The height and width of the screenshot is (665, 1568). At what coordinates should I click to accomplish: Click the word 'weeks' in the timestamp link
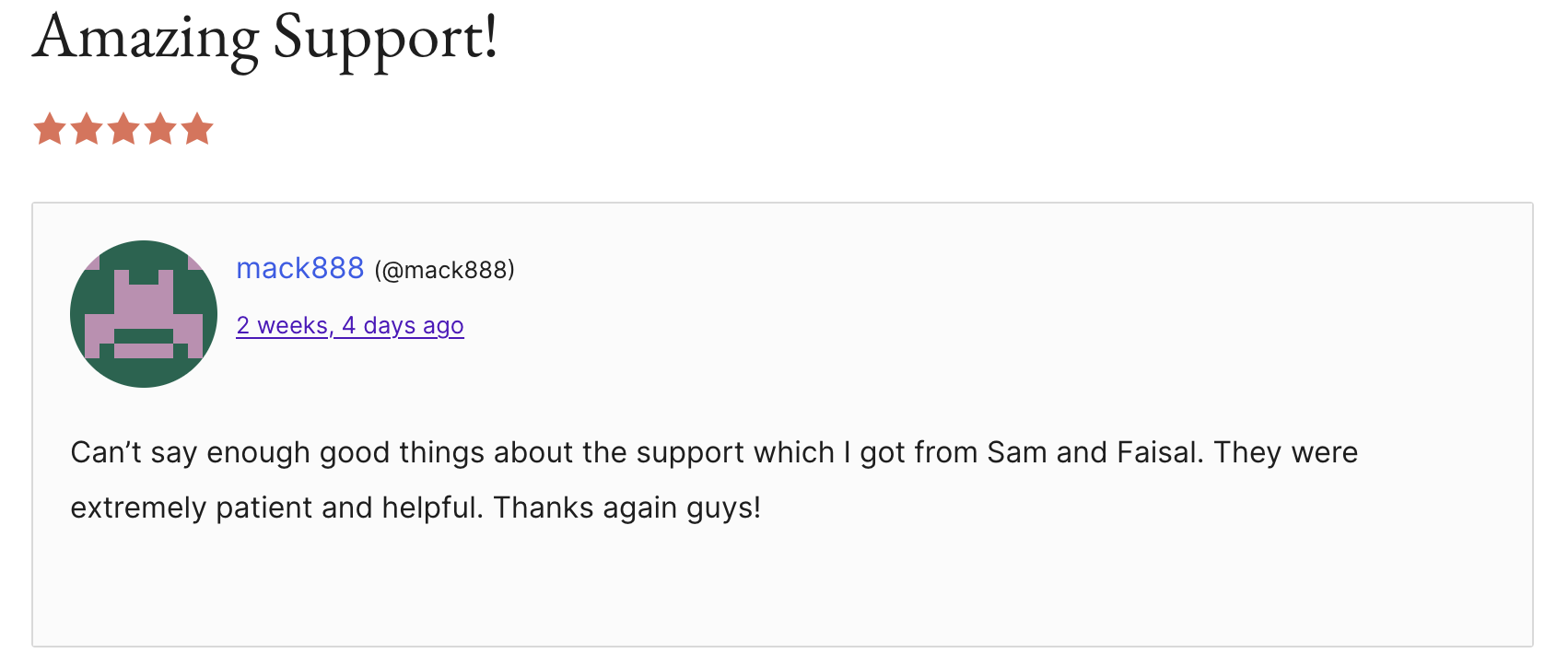(293, 326)
